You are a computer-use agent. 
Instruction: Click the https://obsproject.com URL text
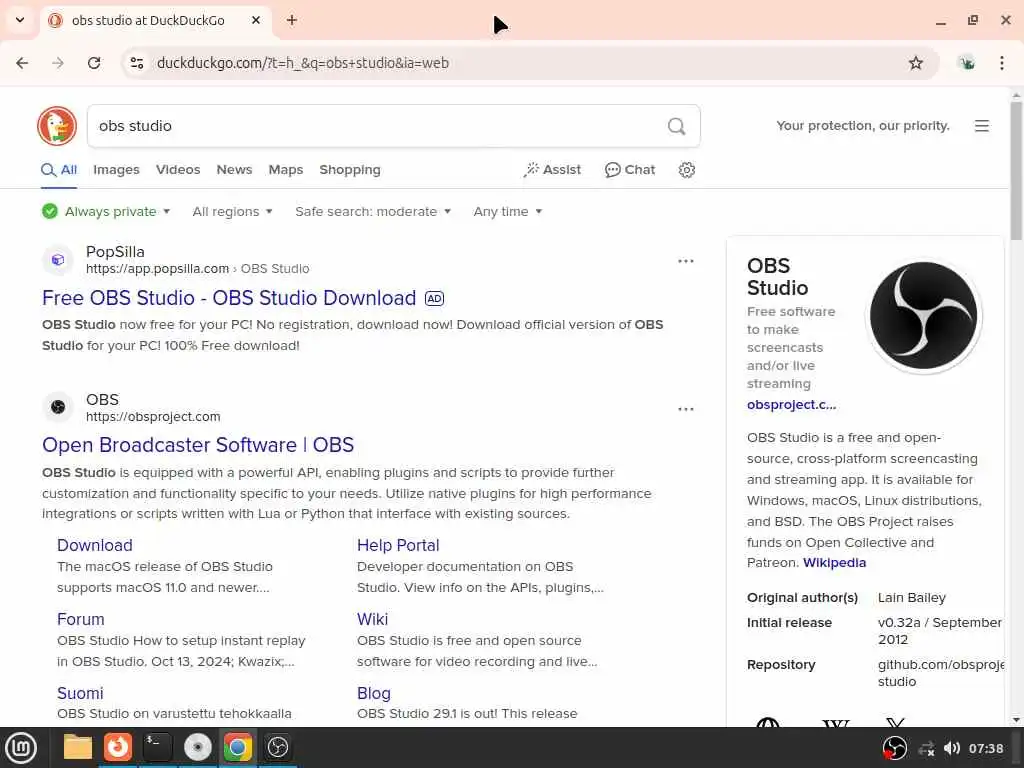pyautogui.click(x=153, y=417)
